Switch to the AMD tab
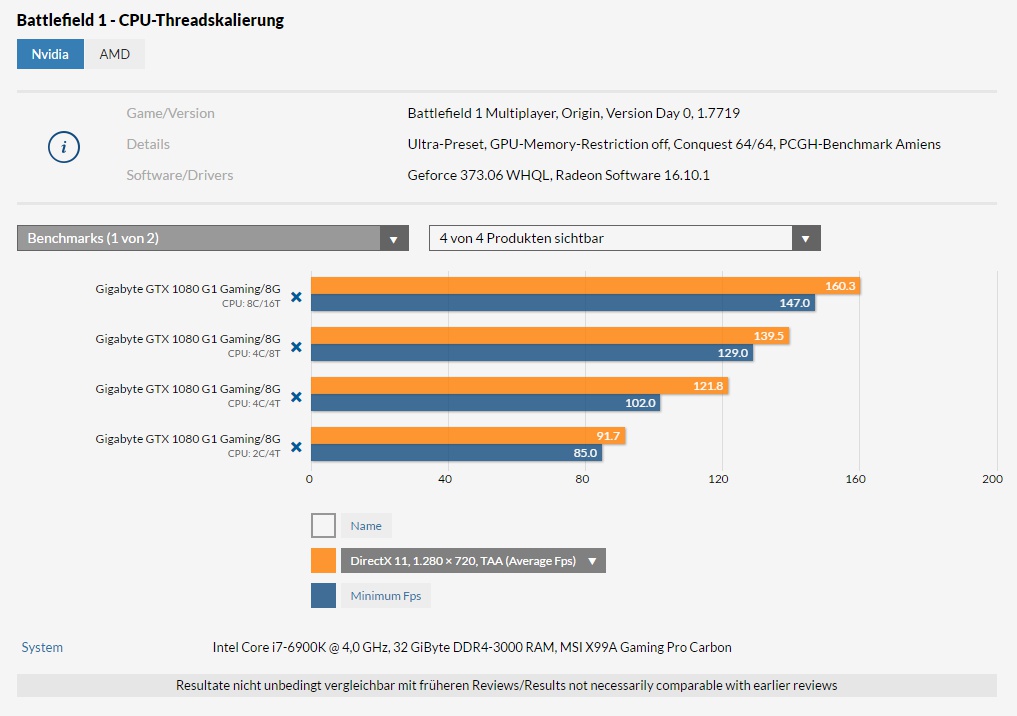The image size is (1017, 716). point(115,54)
